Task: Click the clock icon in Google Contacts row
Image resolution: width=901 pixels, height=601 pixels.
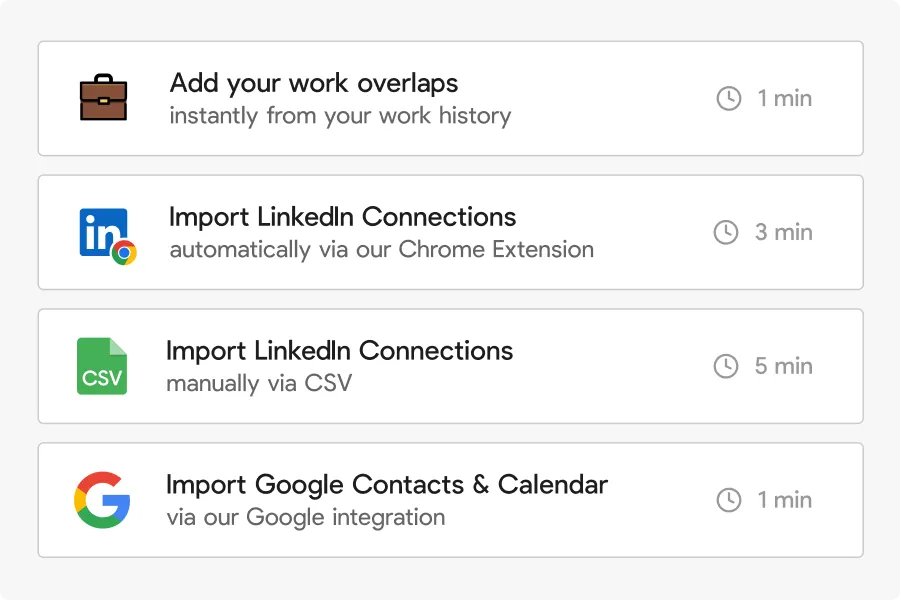Action: pos(729,500)
